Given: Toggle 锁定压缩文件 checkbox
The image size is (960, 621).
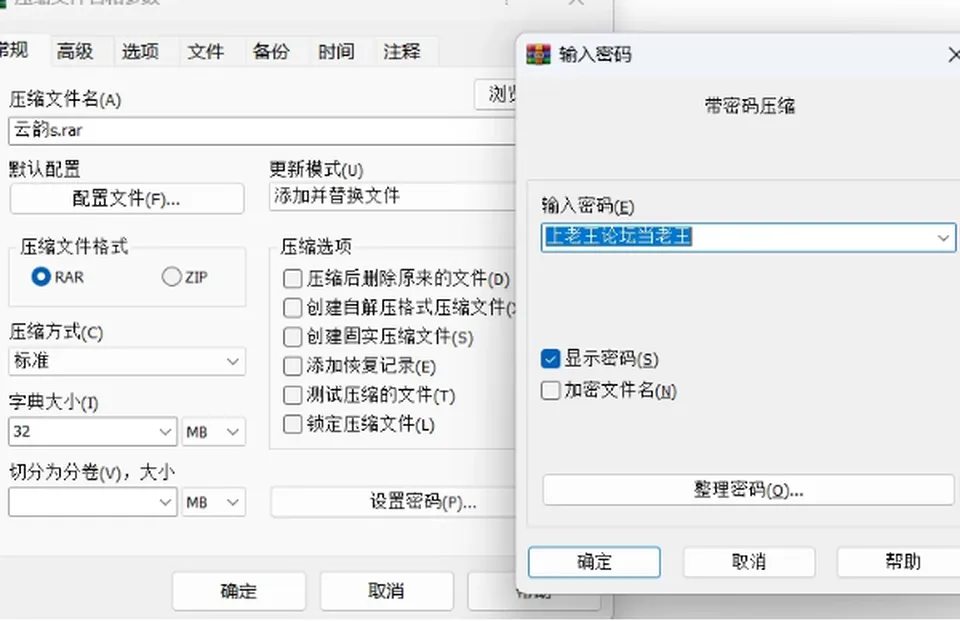Looking at the screenshot, I should 293,424.
